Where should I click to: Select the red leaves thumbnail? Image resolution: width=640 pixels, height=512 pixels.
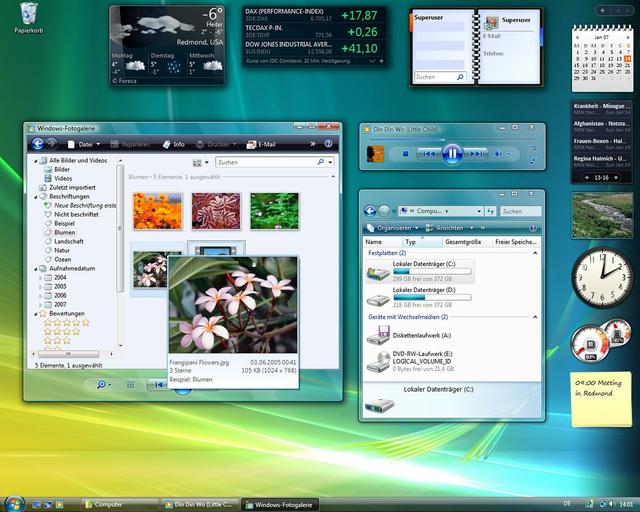[216, 211]
